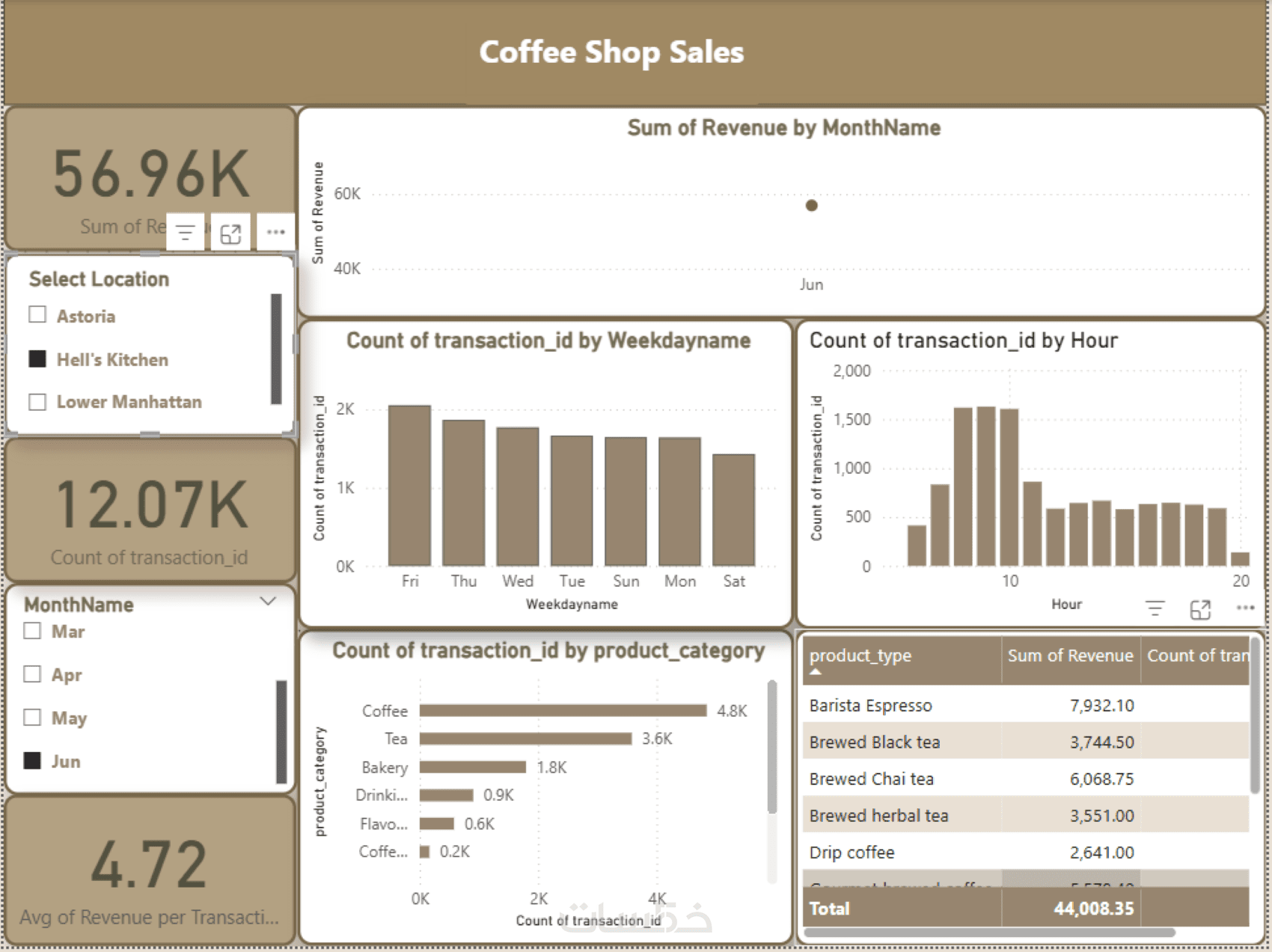The height and width of the screenshot is (952, 1272).
Task: Click the Select Location slicer scrollbar
Action: click(x=276, y=349)
